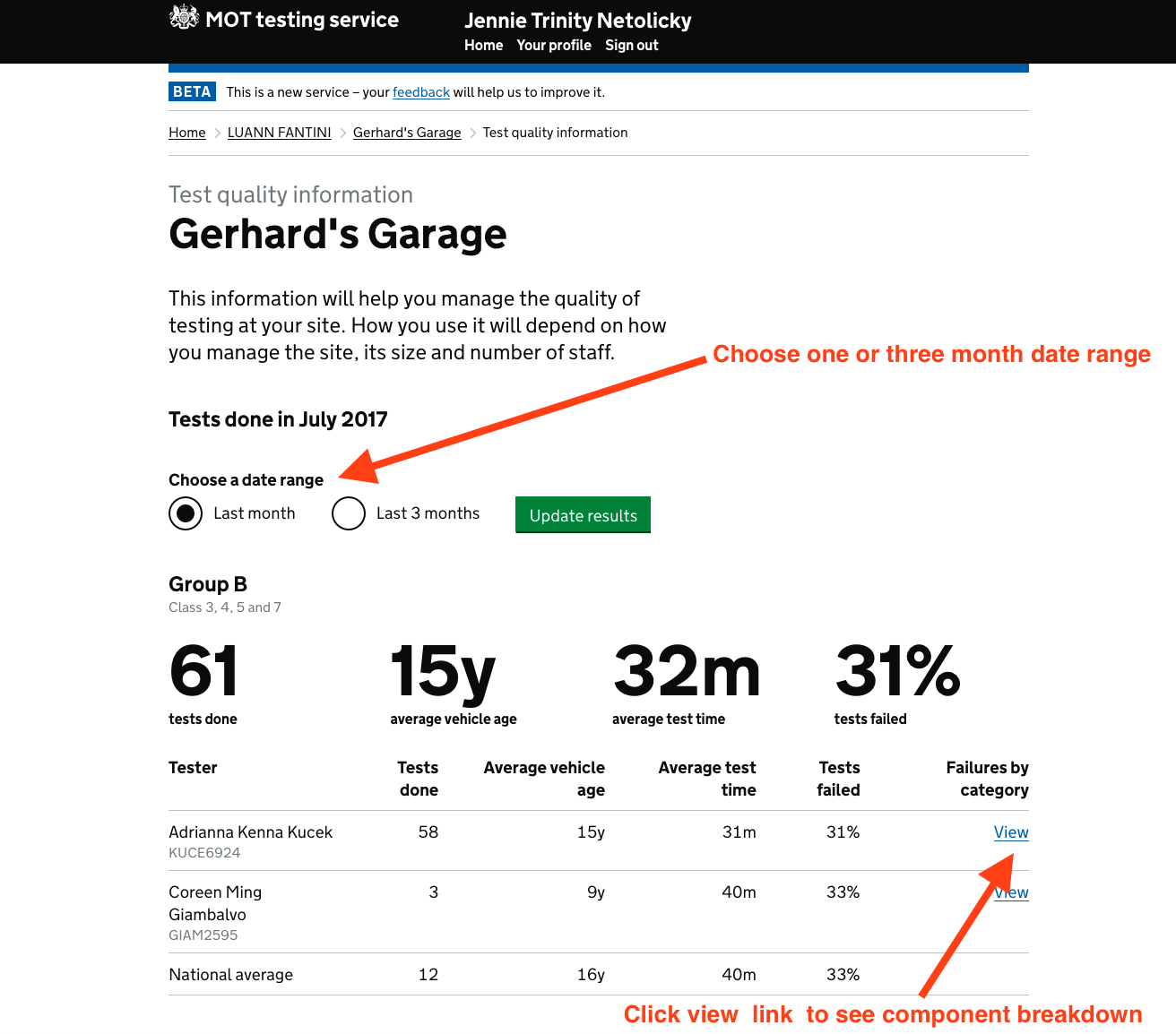The image size is (1176, 1034).
Task: Click the Update results button
Action: pyautogui.click(x=583, y=514)
